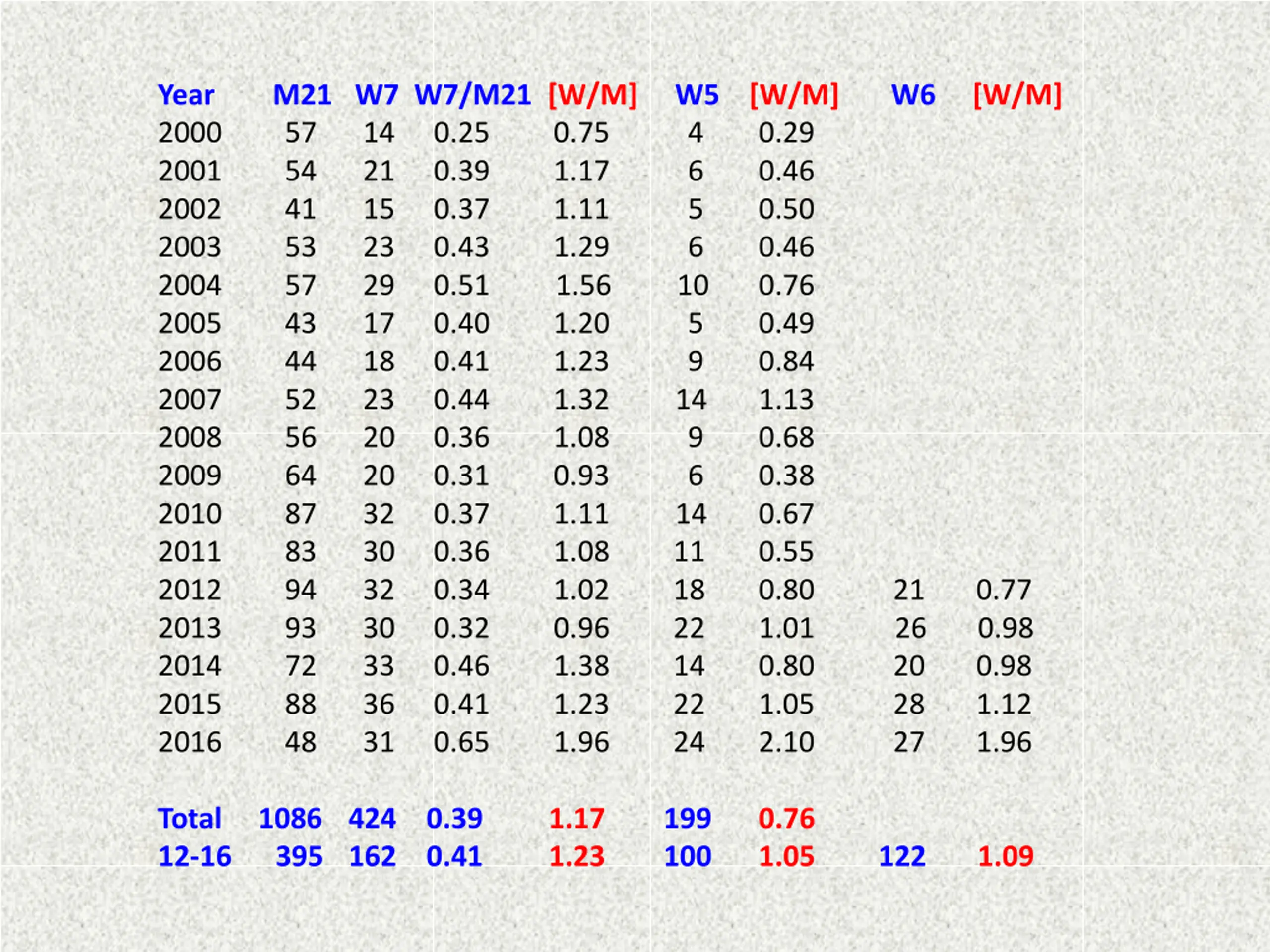
Task: Click the 2000 W5 ratio '0.29'
Action: (787, 133)
